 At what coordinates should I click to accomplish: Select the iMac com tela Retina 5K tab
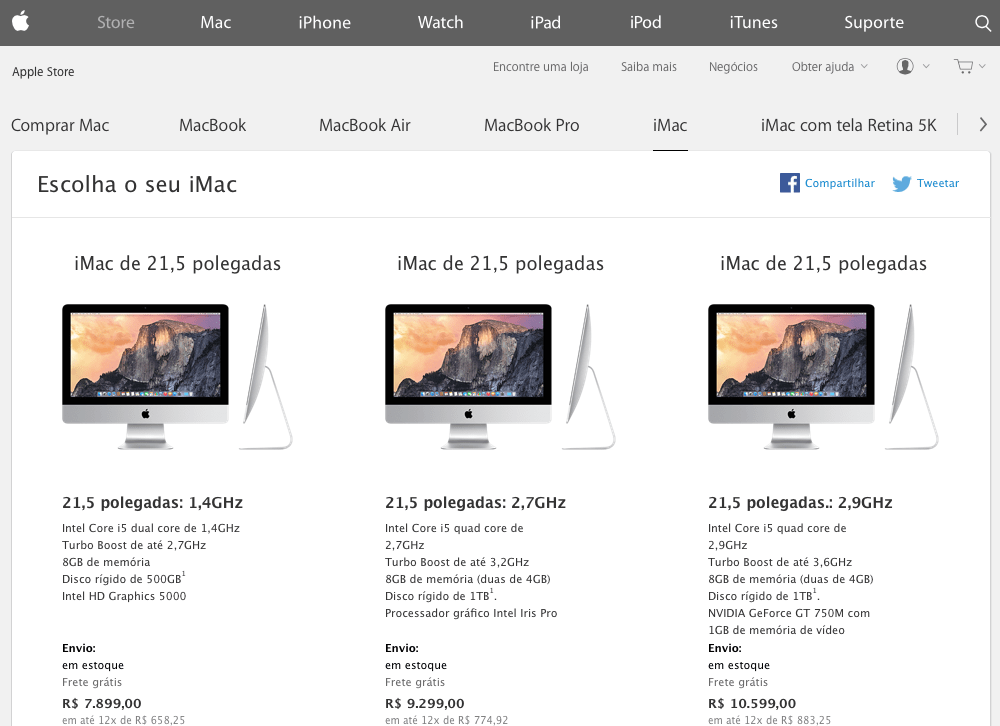click(848, 125)
